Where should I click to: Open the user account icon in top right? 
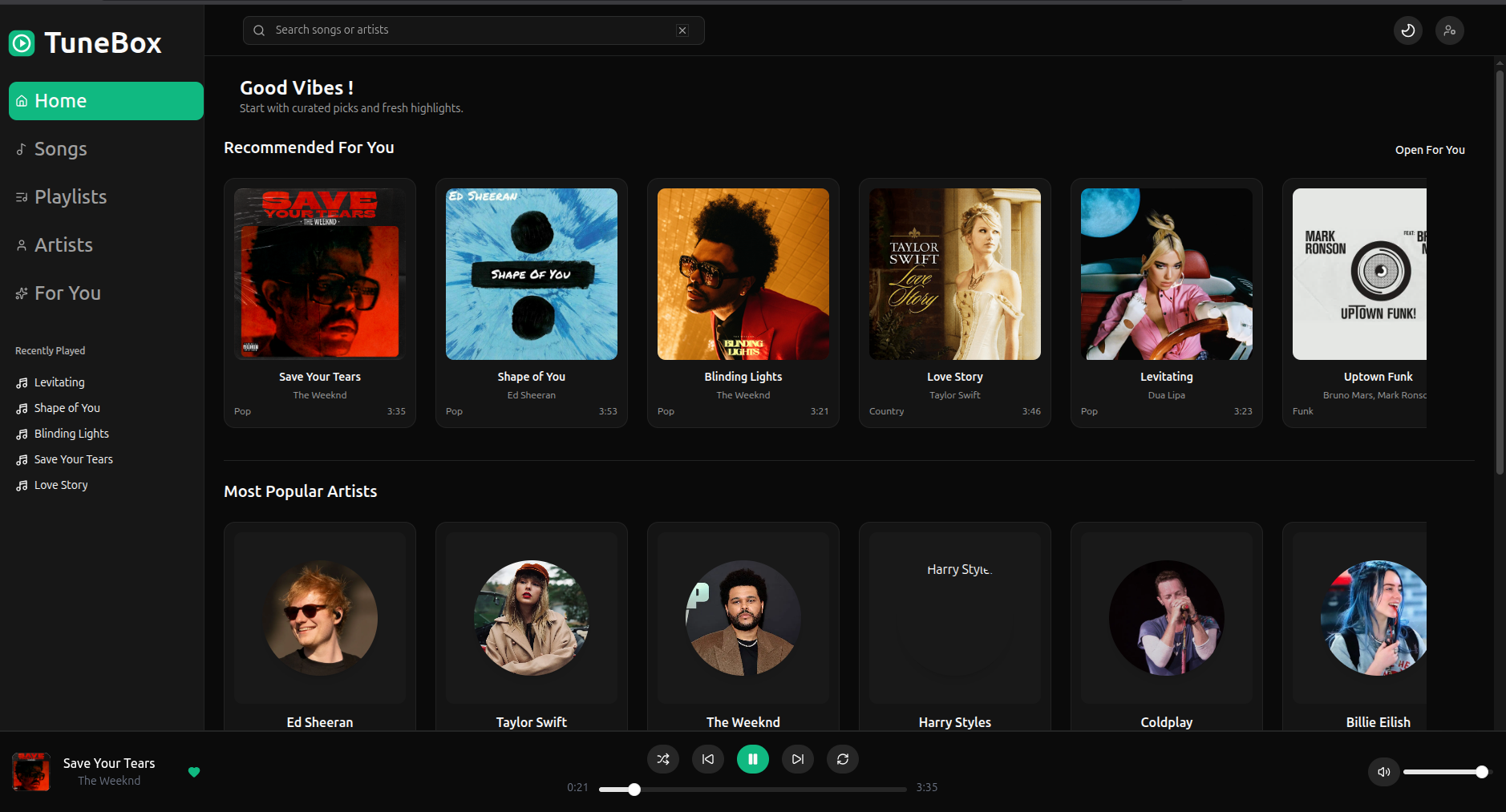1451,30
